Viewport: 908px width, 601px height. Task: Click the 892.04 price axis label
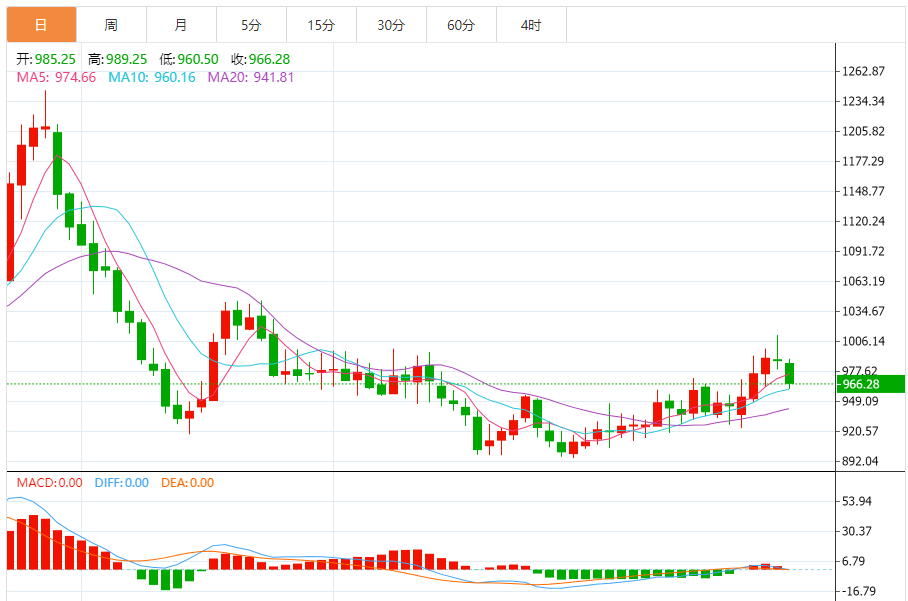coord(860,461)
